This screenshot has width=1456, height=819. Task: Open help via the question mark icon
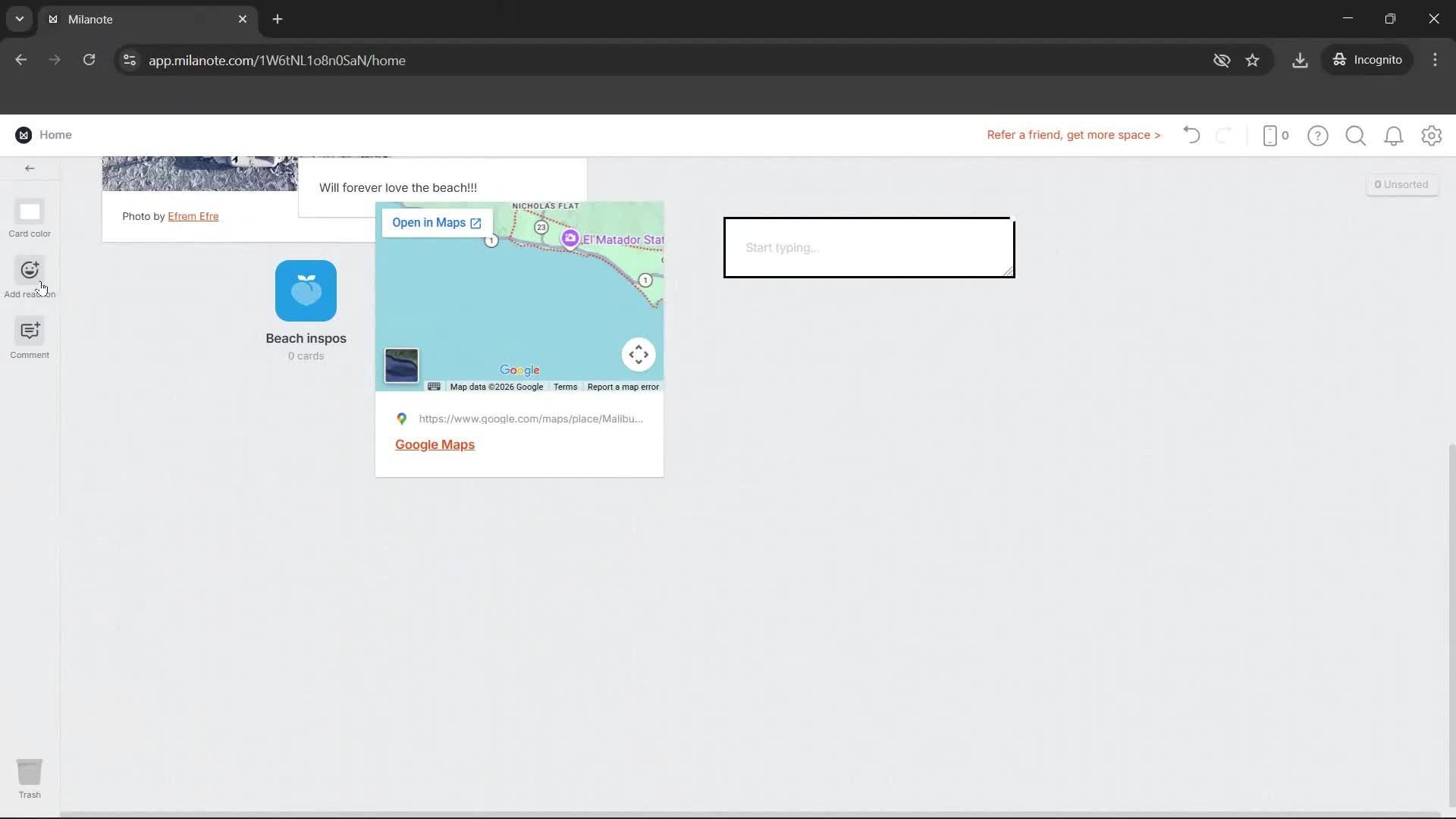1318,135
